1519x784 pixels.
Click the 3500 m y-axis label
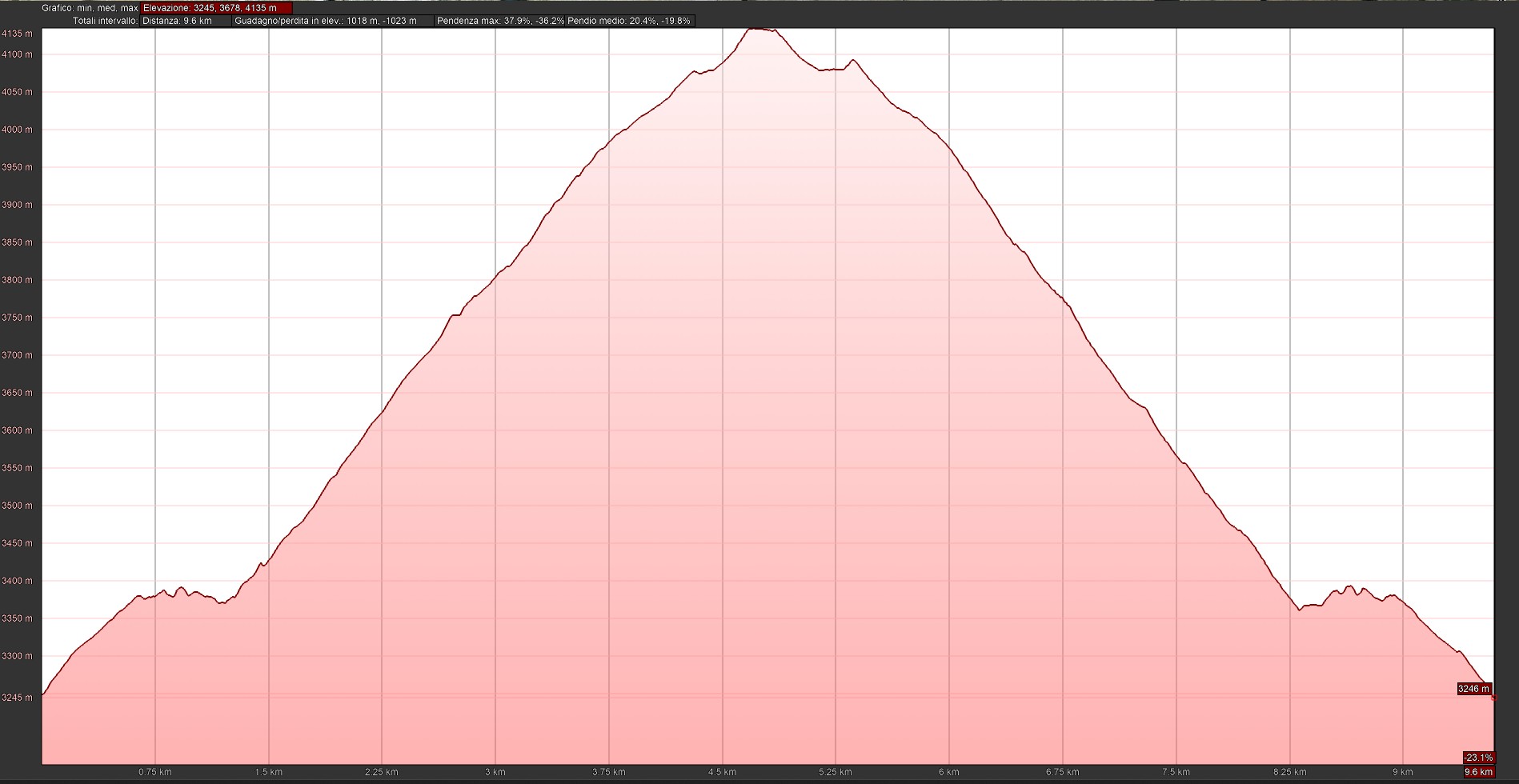coord(17,506)
